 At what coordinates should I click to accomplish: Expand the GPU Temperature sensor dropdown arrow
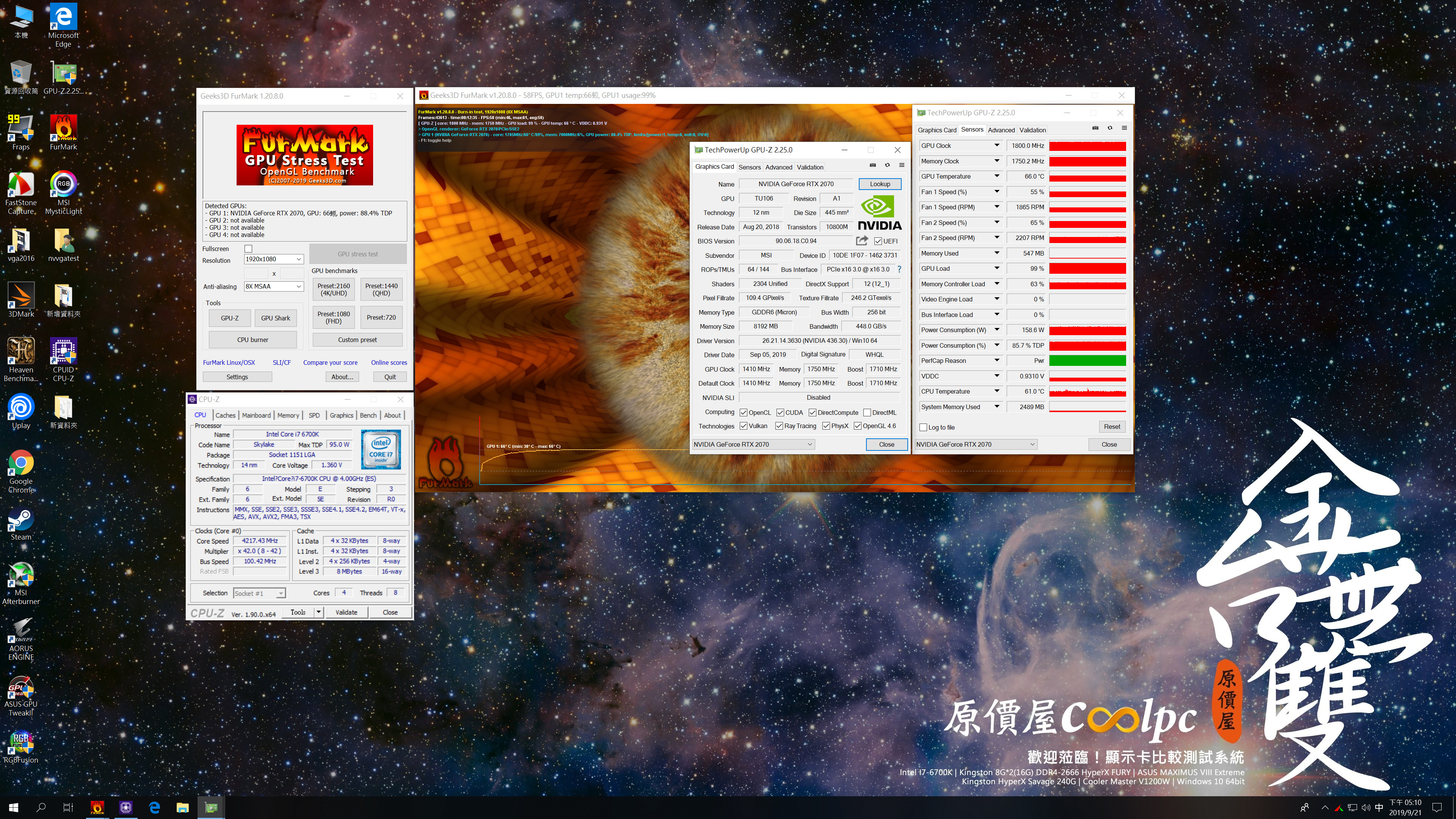coord(997,176)
